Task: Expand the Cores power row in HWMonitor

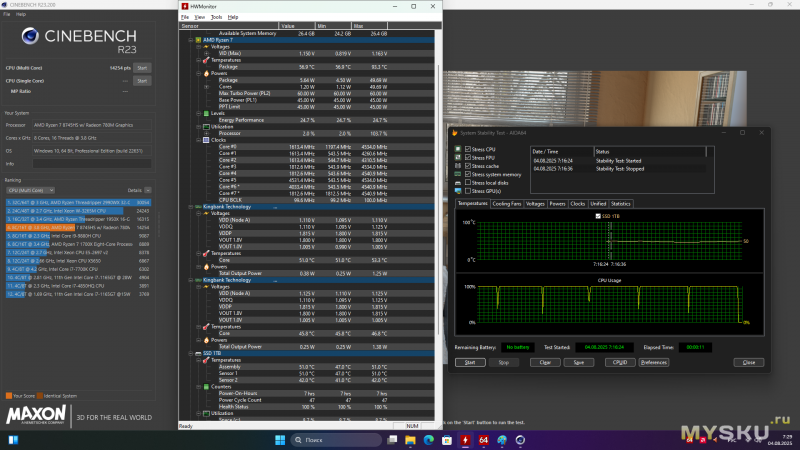Action: pyautogui.click(x=206, y=87)
